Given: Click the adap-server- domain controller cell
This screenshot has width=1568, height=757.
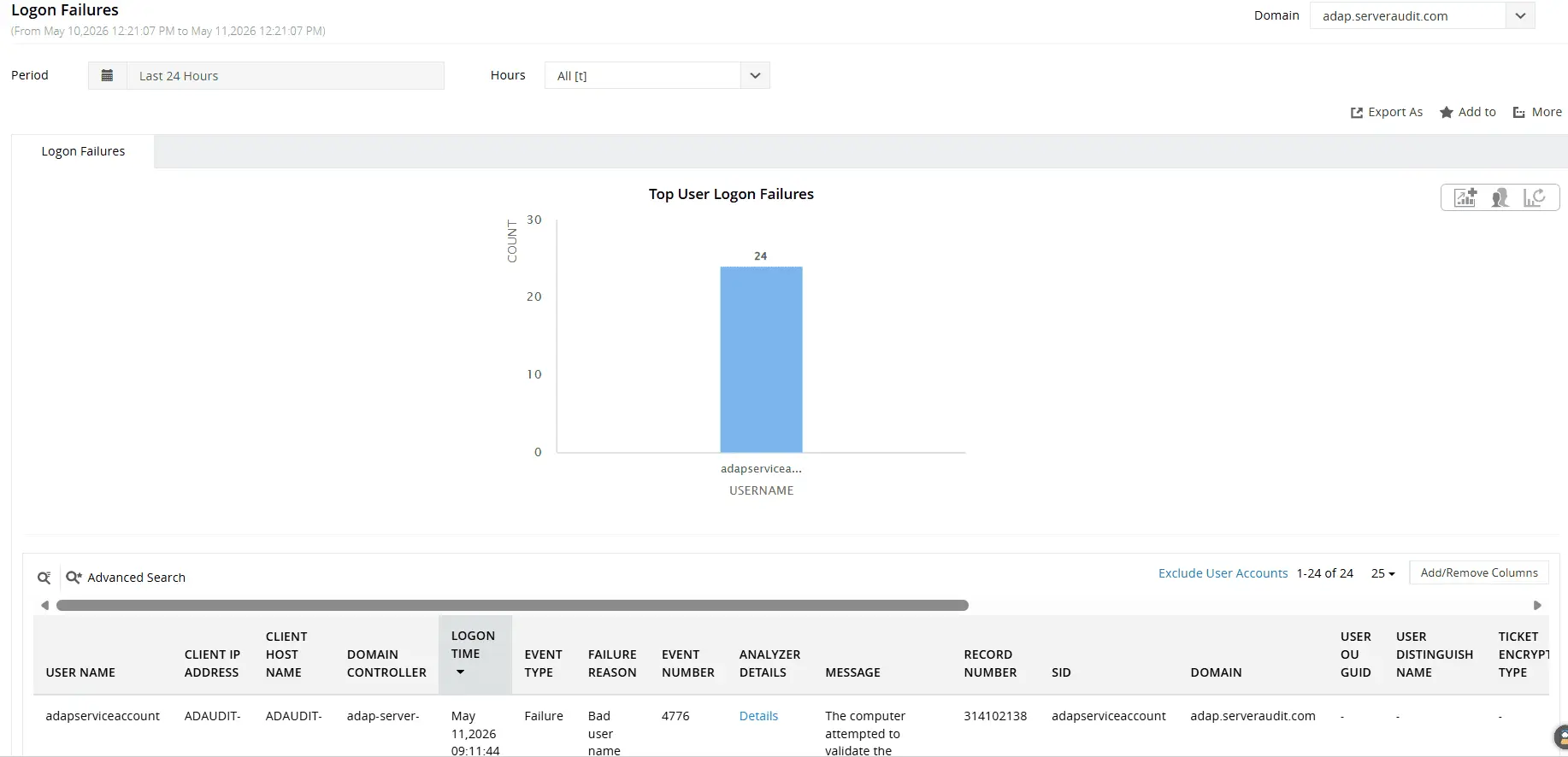Looking at the screenshot, I should [x=383, y=716].
